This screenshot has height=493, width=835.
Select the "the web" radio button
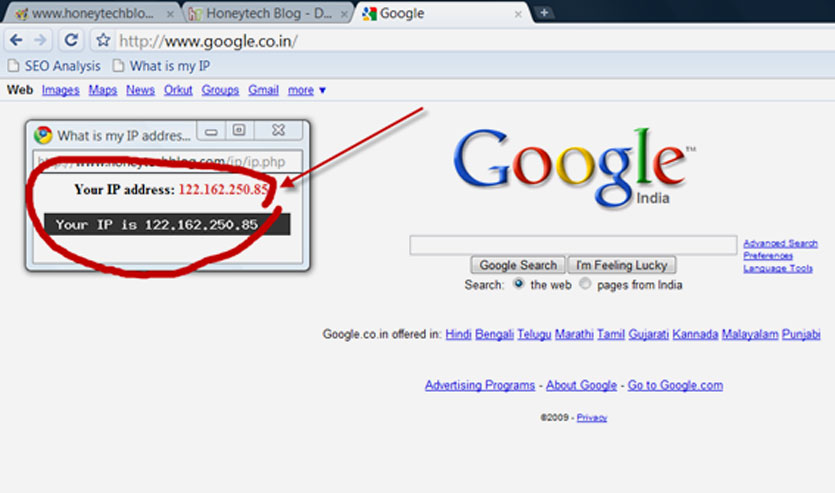[x=519, y=283]
